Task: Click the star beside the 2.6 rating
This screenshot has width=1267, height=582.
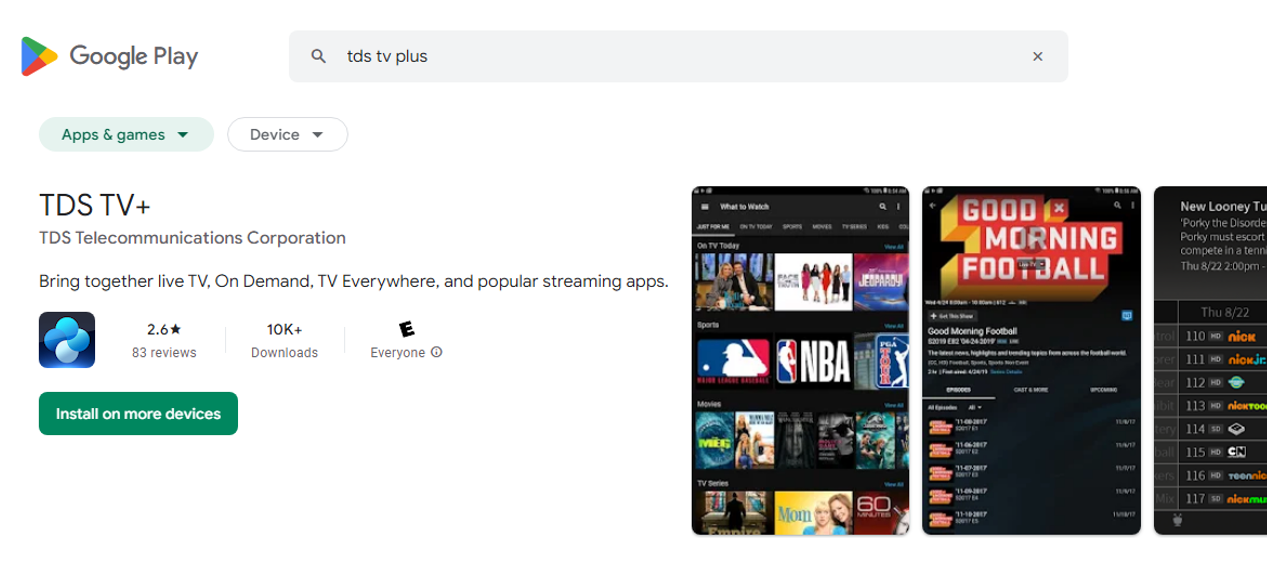Action: (x=176, y=331)
